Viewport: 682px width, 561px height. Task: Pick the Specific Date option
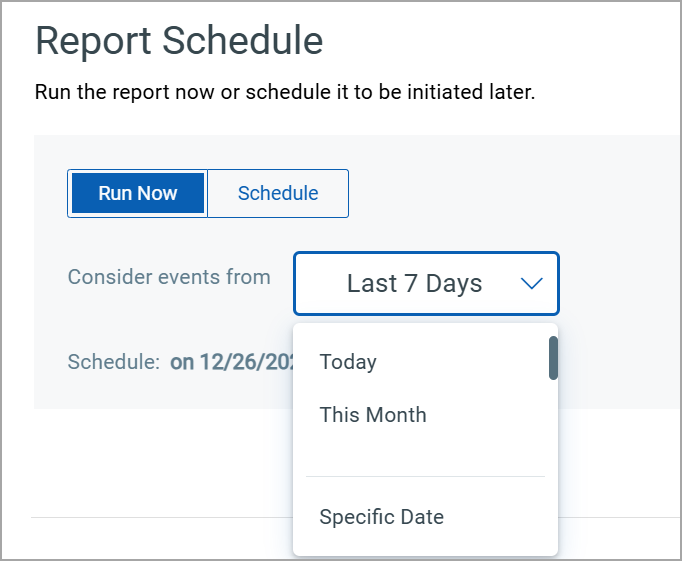(x=381, y=517)
